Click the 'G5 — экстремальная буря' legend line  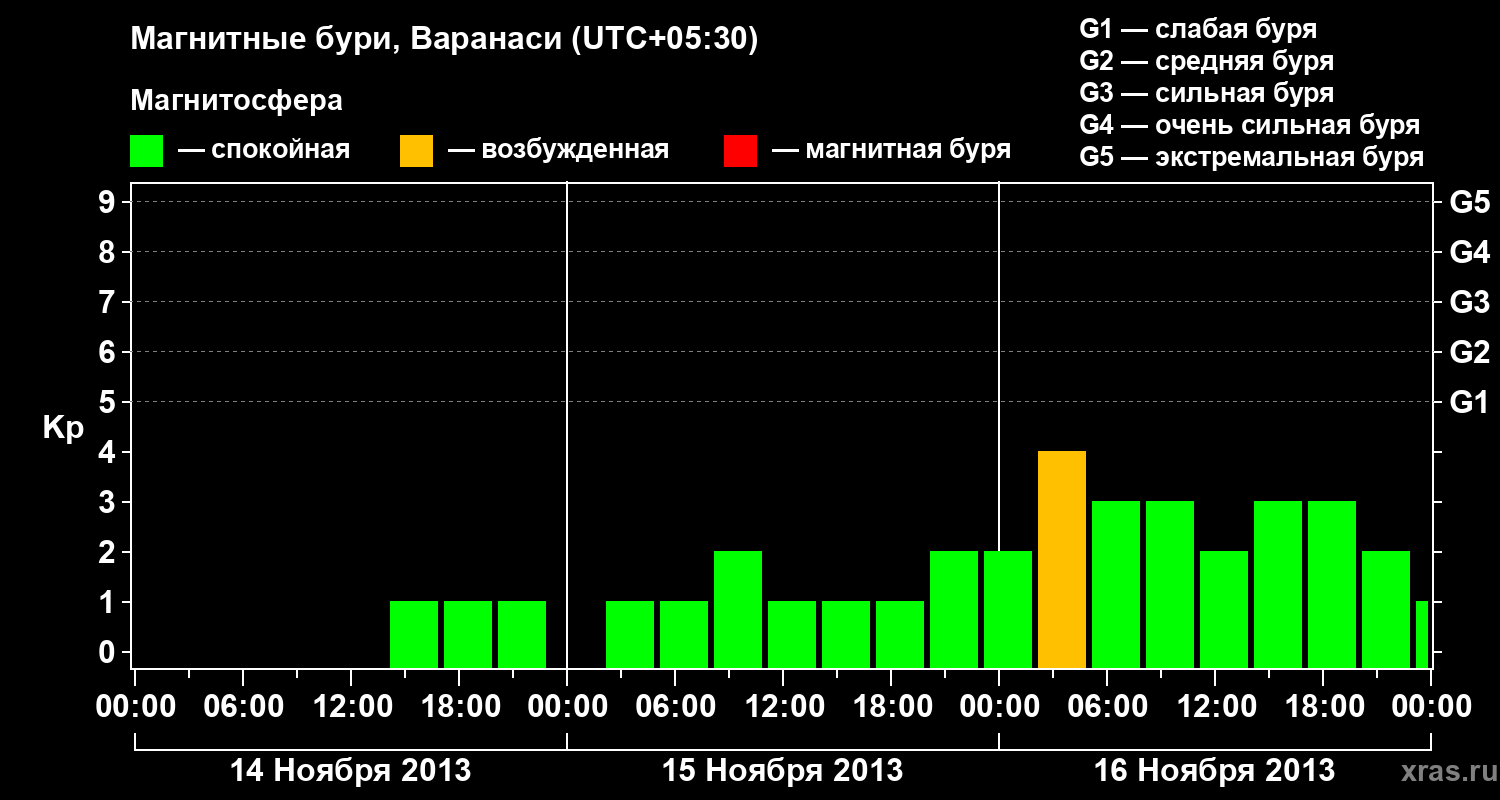[1252, 157]
